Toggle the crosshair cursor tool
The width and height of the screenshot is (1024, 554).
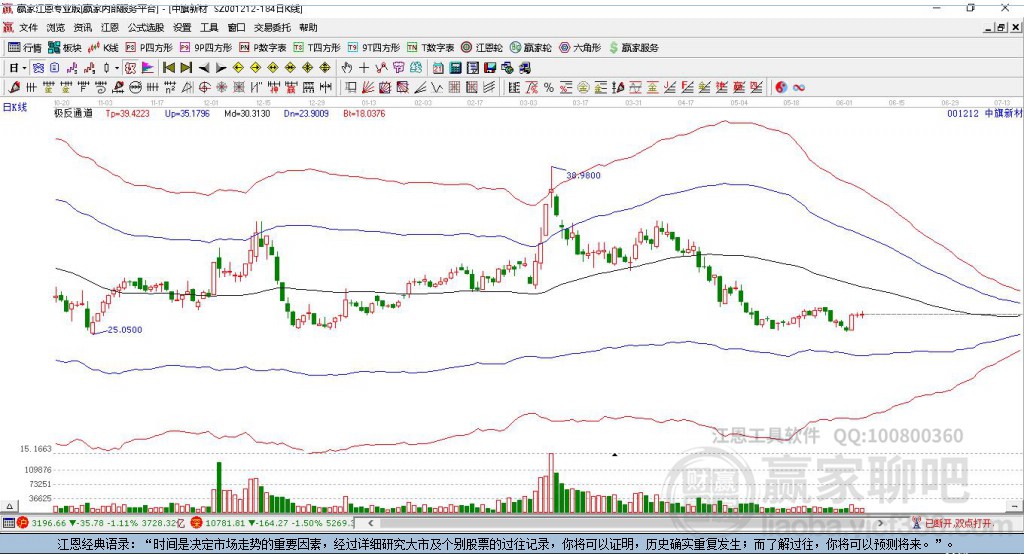pyautogui.click(x=364, y=68)
